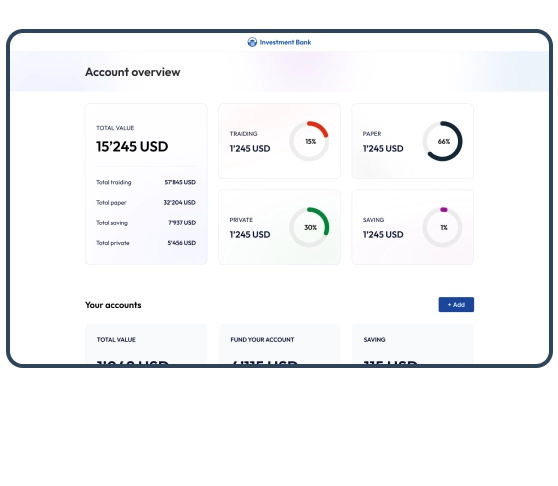Click the 15'245 USD total value
This screenshot has width=558, height=486.
(132, 147)
